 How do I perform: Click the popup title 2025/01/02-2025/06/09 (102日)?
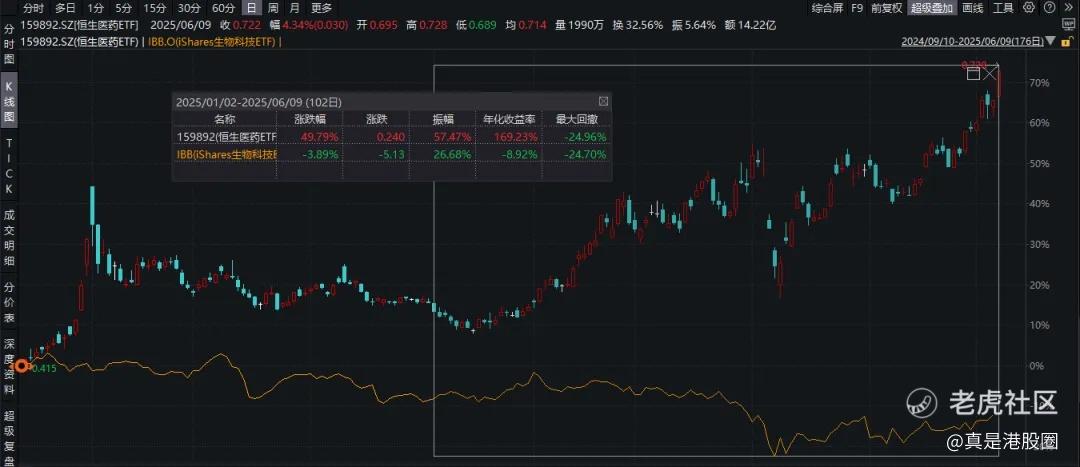[258, 102]
